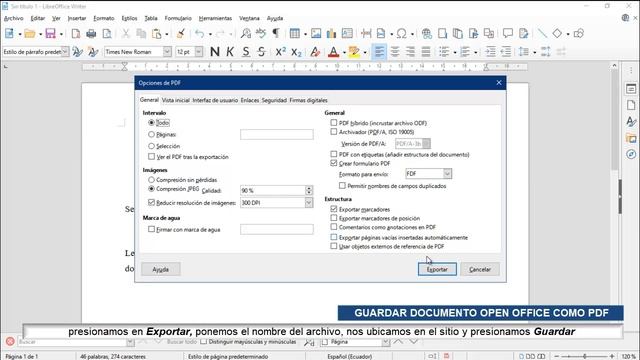Click the font color A swatch
The image size is (640, 360).
pyautogui.click(x=333, y=52)
